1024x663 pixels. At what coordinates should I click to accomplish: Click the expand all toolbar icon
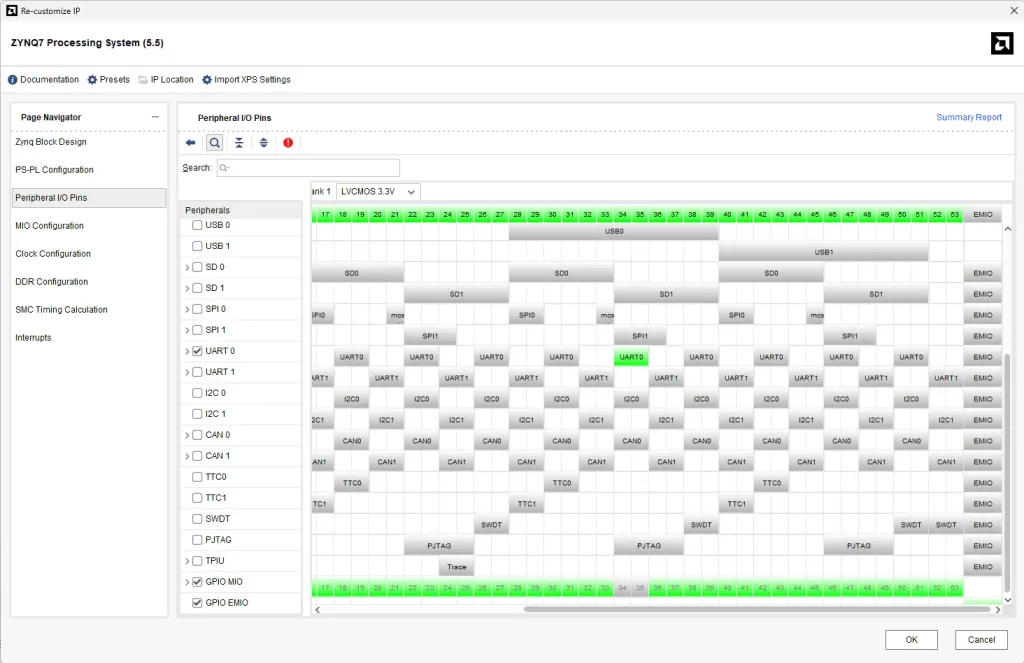[263, 143]
